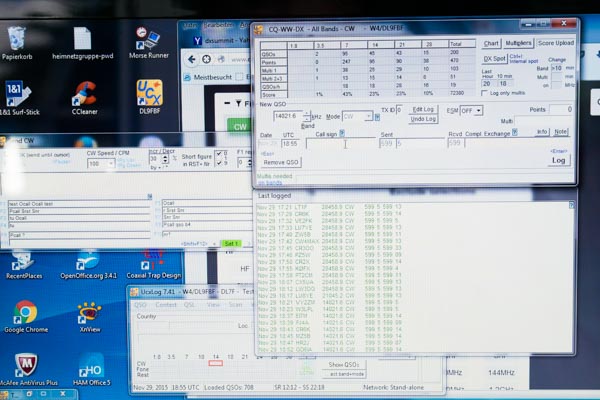
Task: Open CCleaner from the desktop
Action: click(84, 95)
